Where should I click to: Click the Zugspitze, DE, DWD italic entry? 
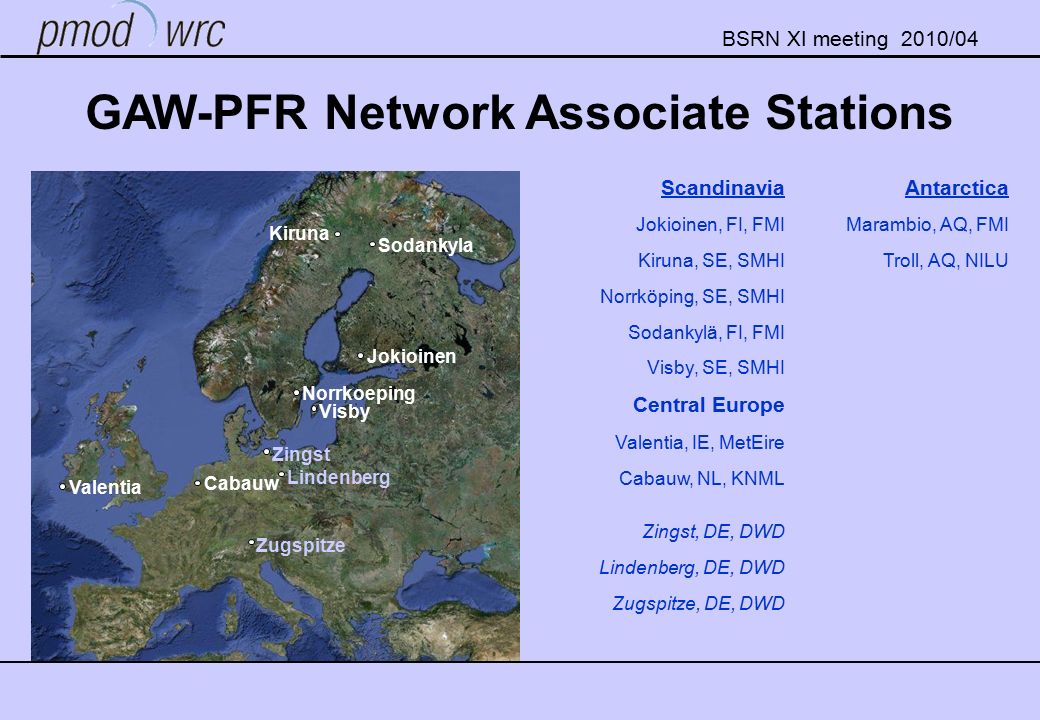(x=698, y=603)
